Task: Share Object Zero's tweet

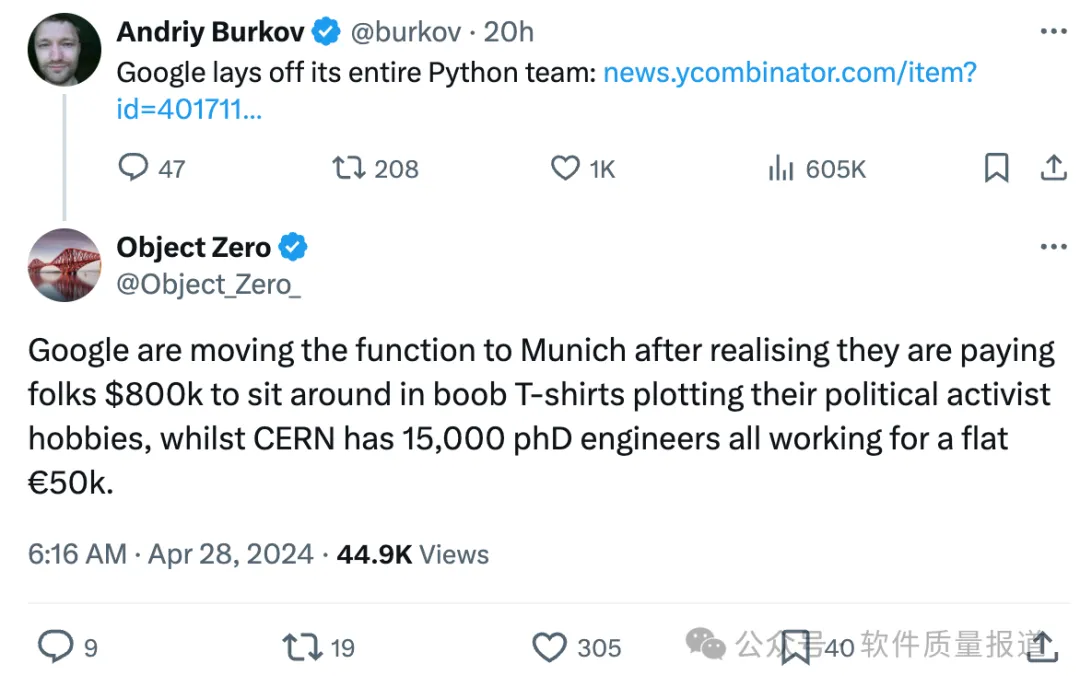Action: pos(1043,647)
